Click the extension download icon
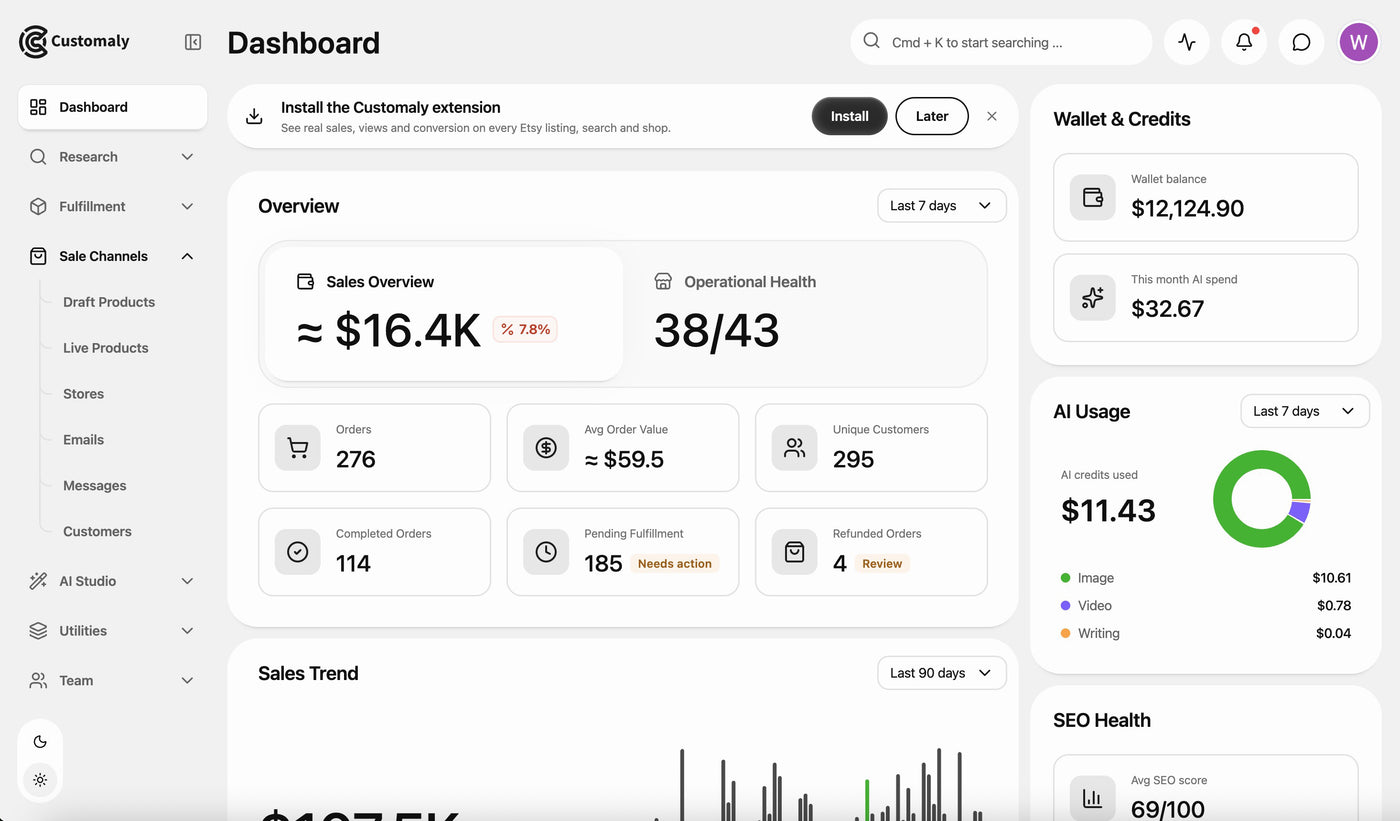The image size is (1400, 821). click(x=254, y=116)
